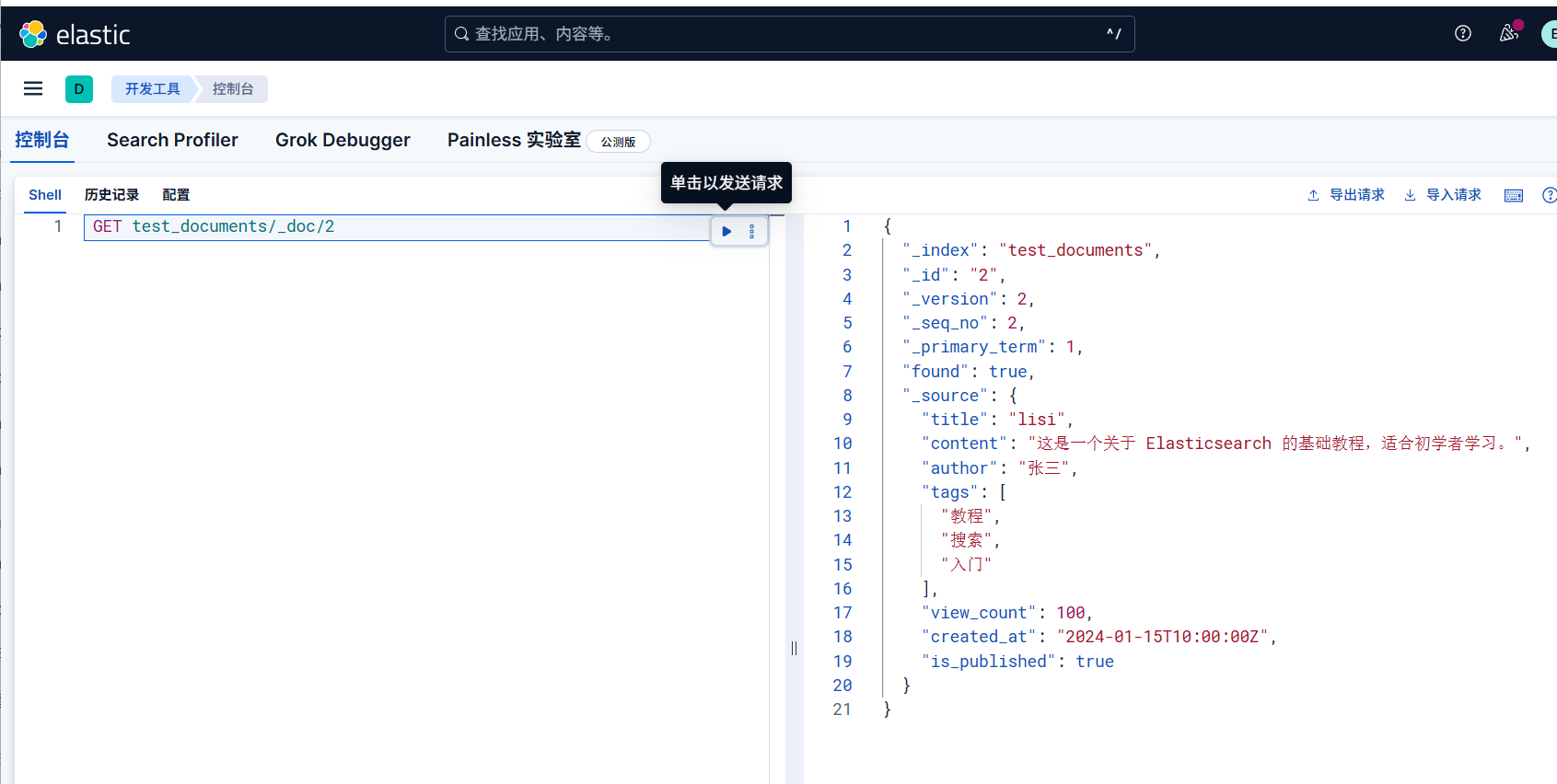
Task: Click the 开发工具 breadcrumb link
Action: point(153,88)
